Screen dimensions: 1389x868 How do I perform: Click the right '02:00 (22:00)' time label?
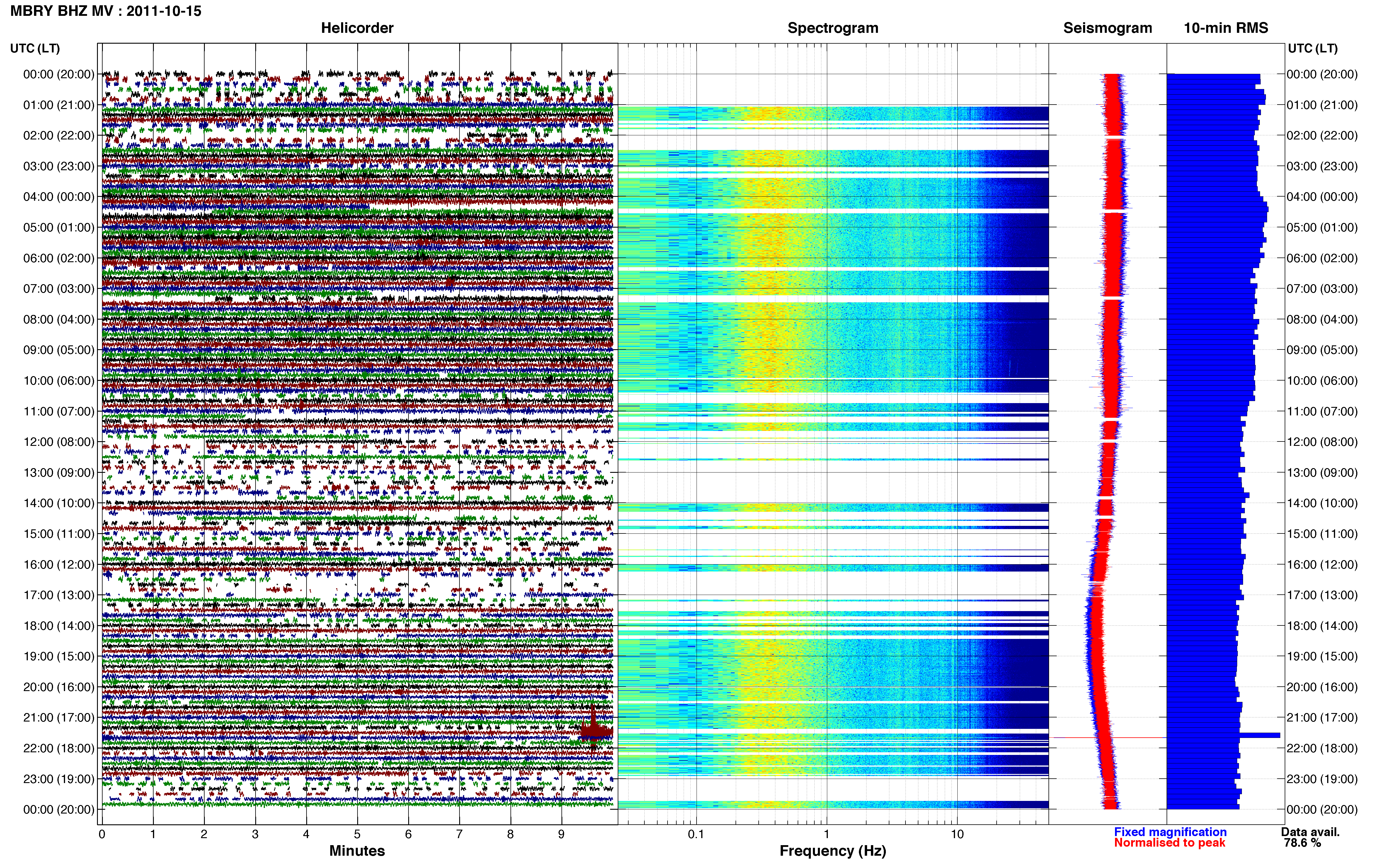tap(1322, 135)
